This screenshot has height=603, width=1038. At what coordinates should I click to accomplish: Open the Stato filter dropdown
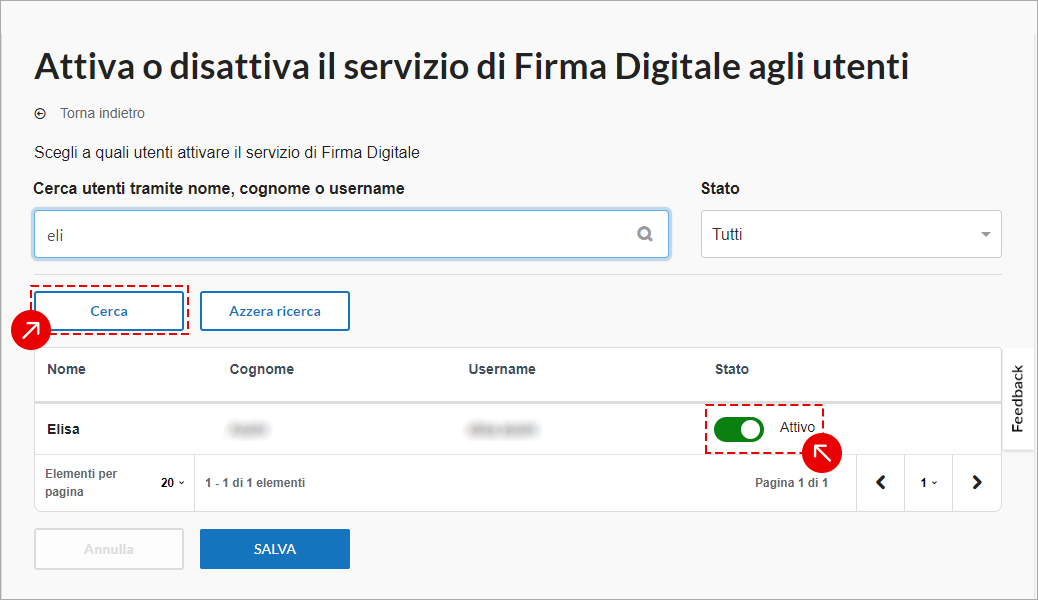(851, 234)
